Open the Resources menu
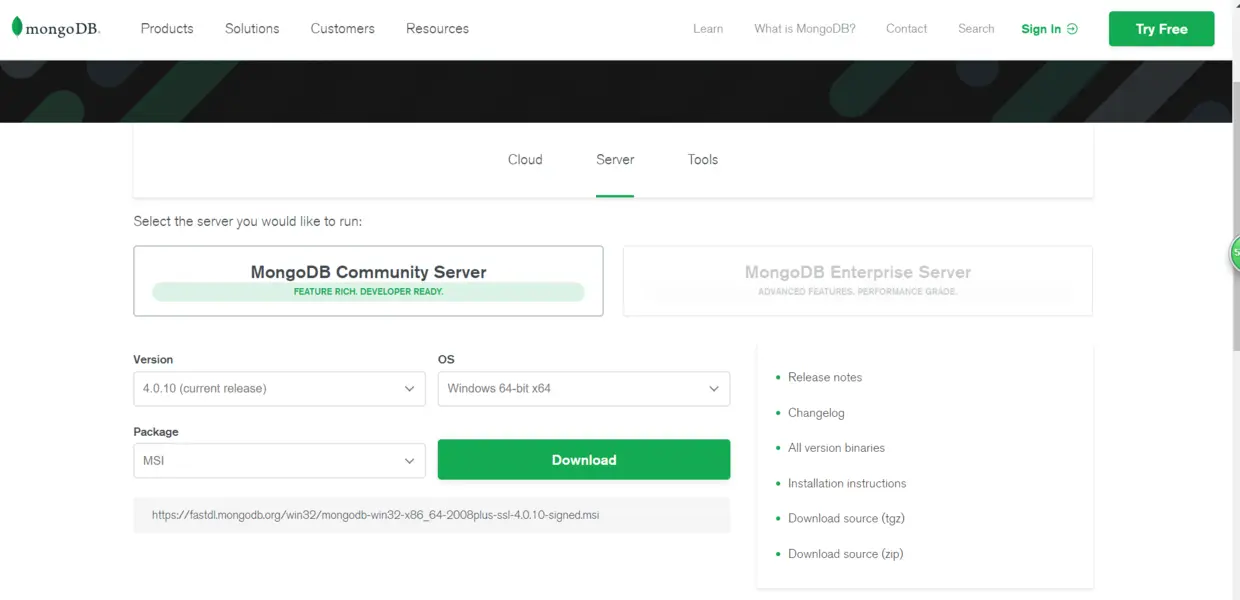The width and height of the screenshot is (1240, 600). pos(437,28)
